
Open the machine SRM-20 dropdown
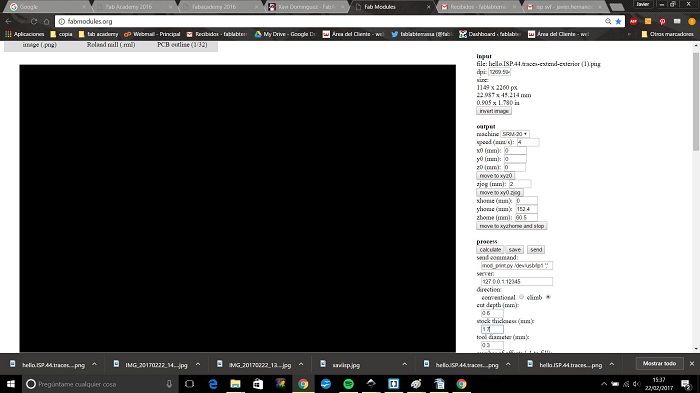[x=515, y=134]
